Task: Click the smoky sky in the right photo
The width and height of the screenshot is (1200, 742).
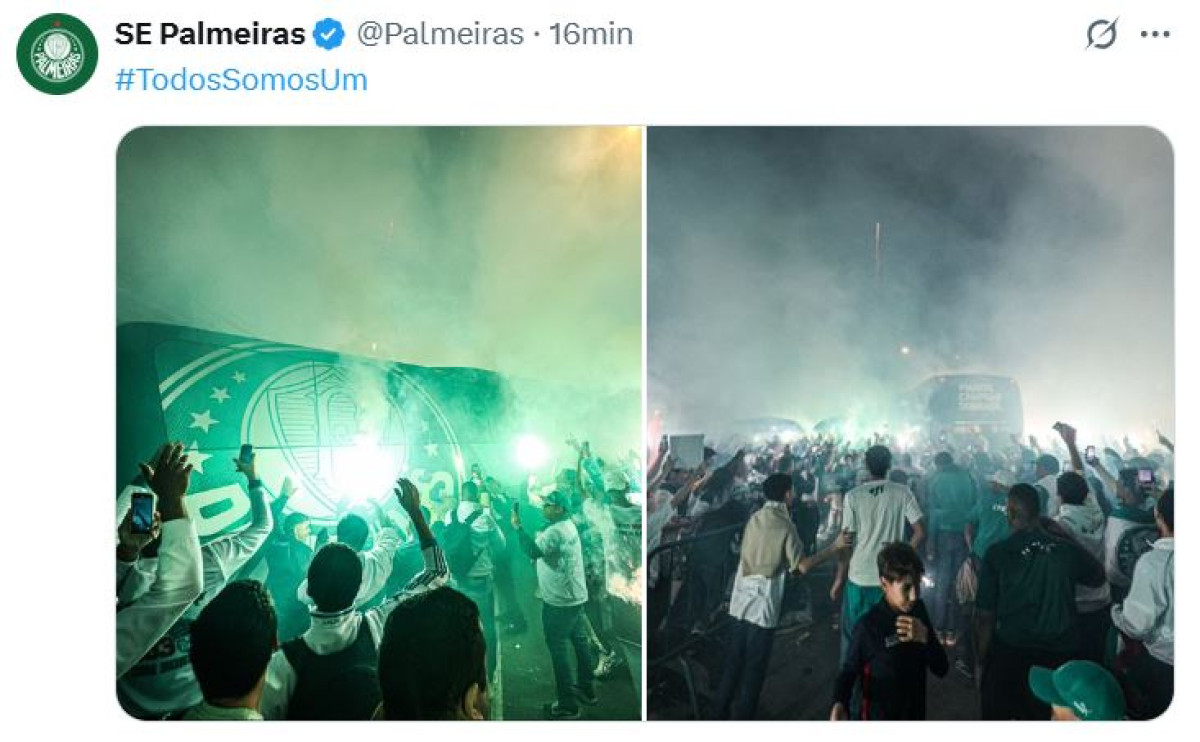Action: pos(910,240)
